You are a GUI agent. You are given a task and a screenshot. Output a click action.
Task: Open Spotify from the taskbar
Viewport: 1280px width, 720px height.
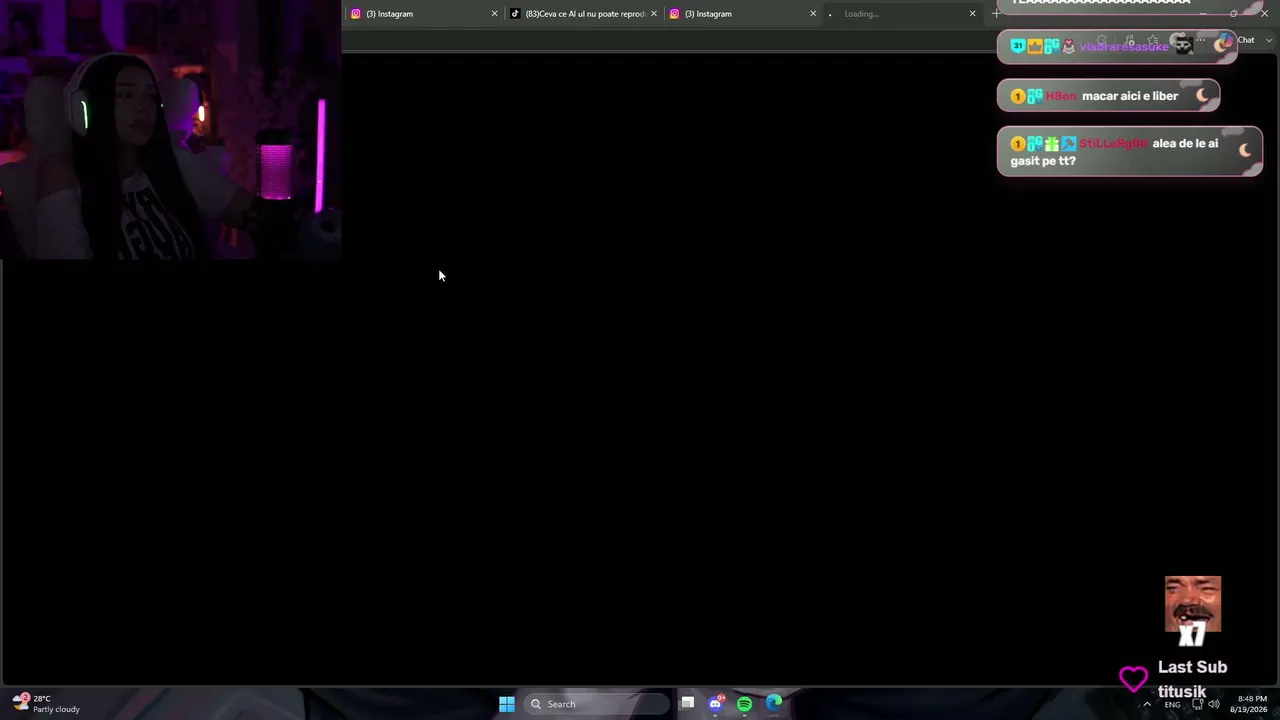[x=744, y=704]
